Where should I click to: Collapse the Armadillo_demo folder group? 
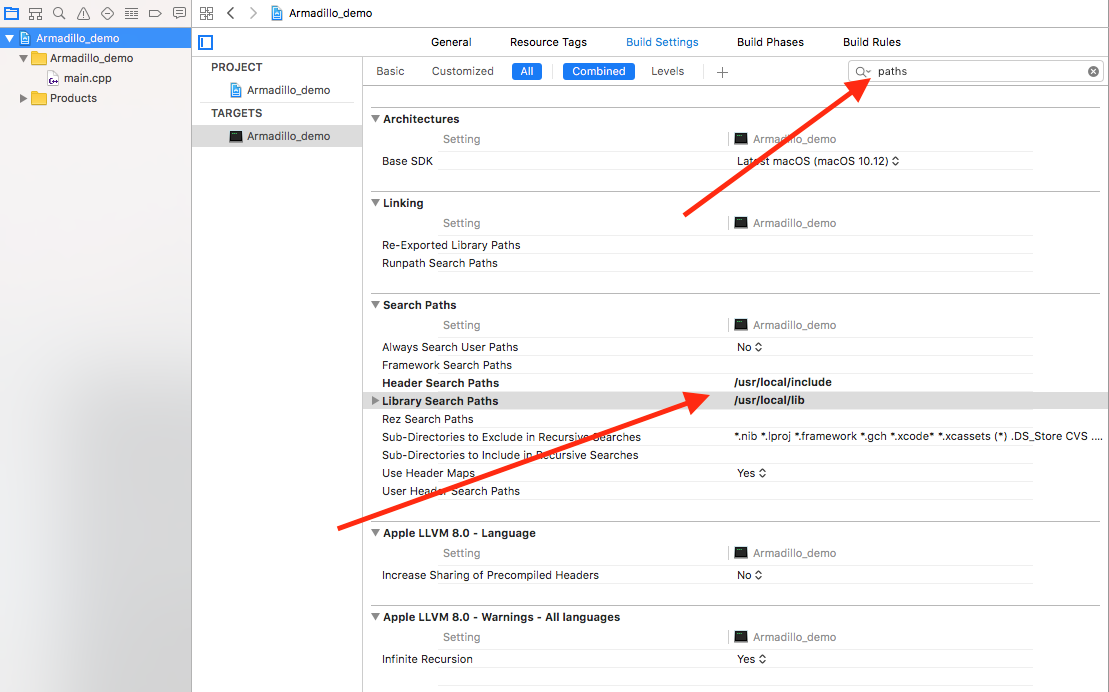(23, 58)
